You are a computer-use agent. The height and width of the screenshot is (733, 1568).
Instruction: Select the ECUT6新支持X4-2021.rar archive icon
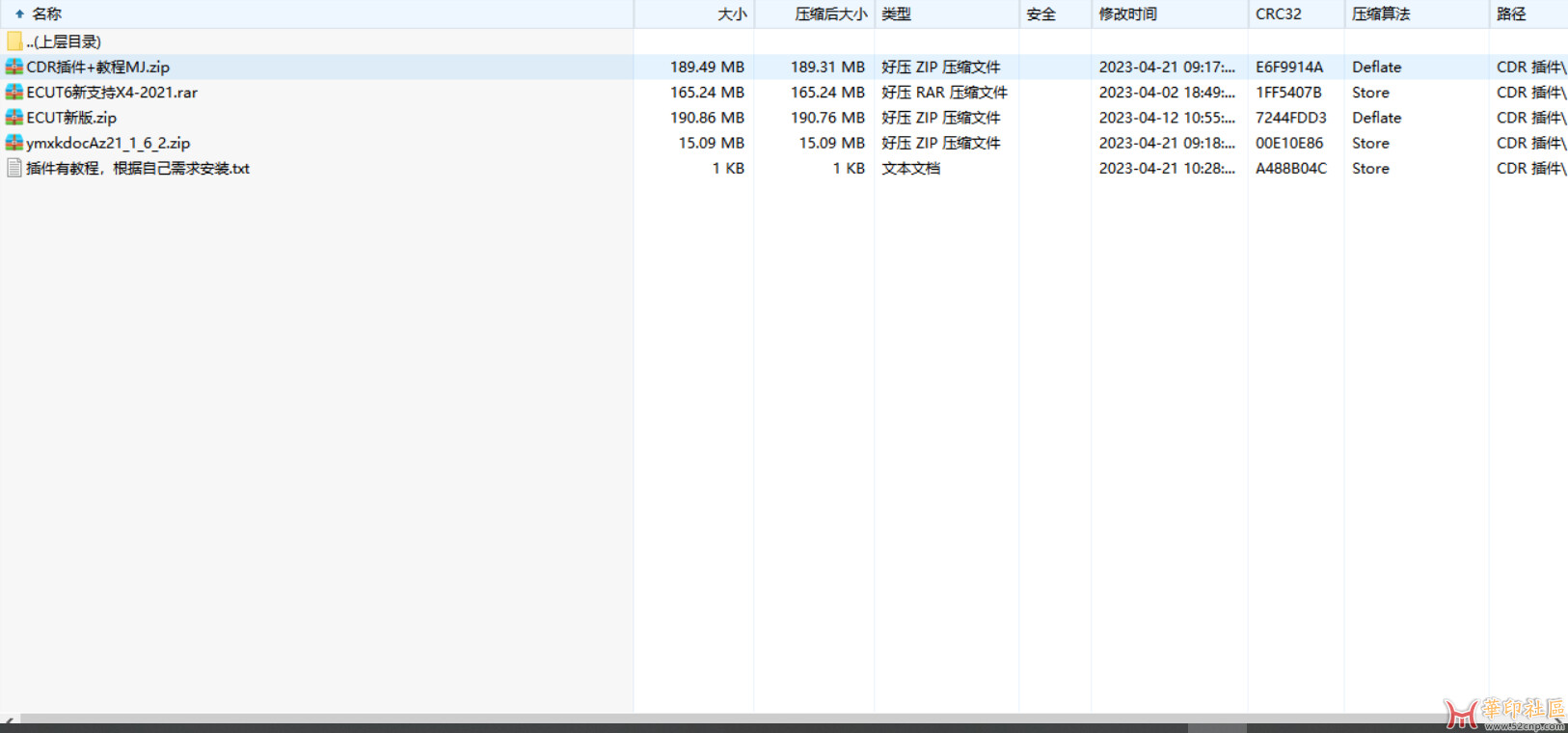14,92
